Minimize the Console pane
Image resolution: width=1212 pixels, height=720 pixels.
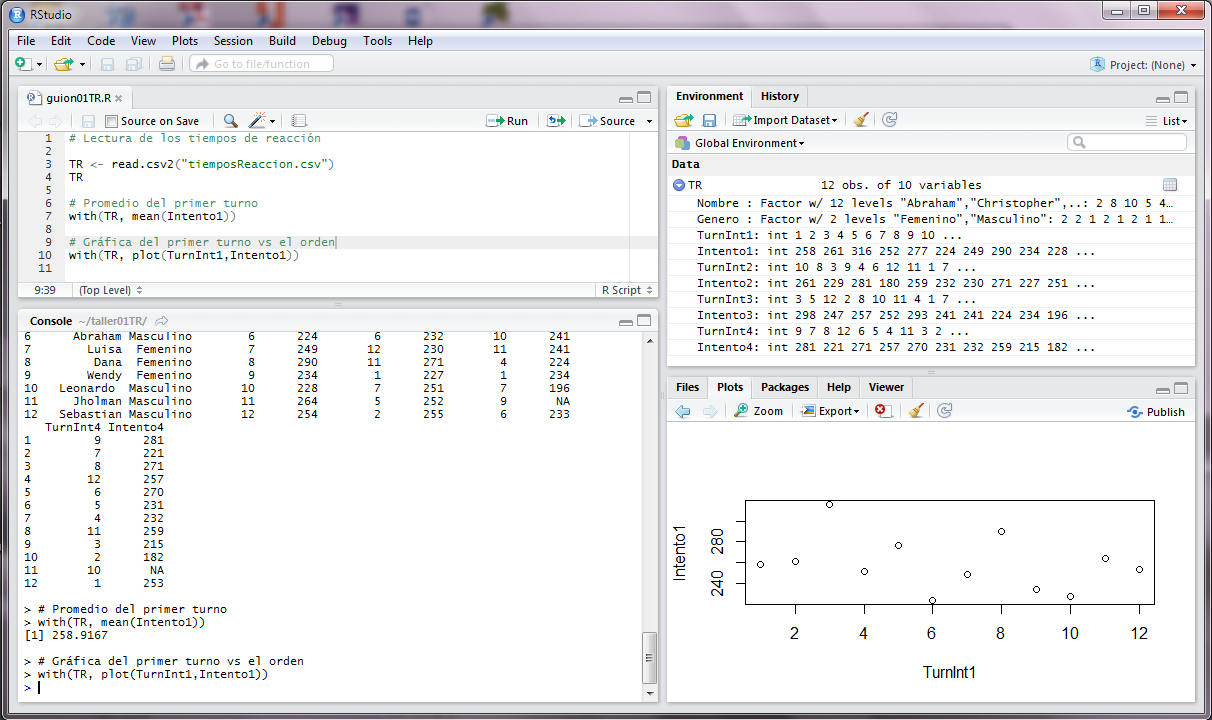626,322
